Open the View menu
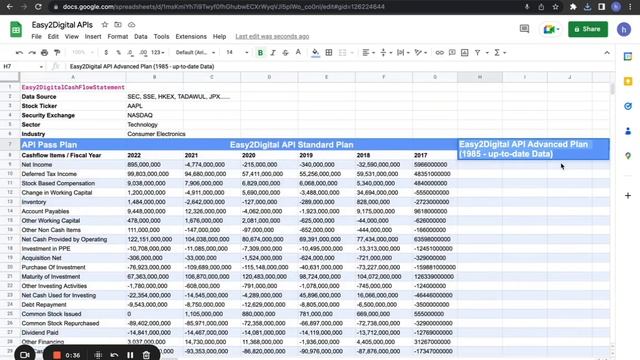Image resolution: width=640 pixels, height=360 pixels. coord(71,36)
